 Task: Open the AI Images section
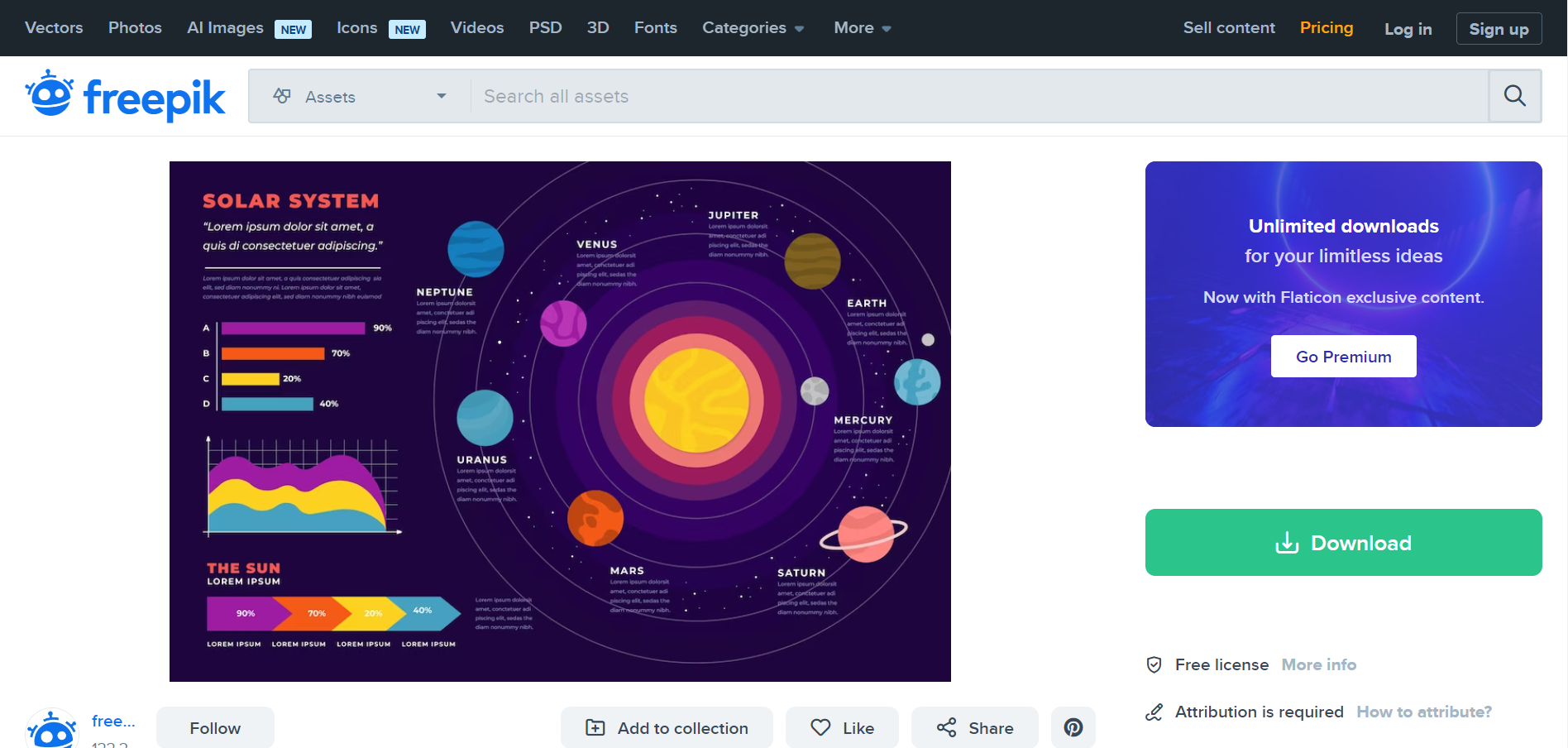click(225, 28)
